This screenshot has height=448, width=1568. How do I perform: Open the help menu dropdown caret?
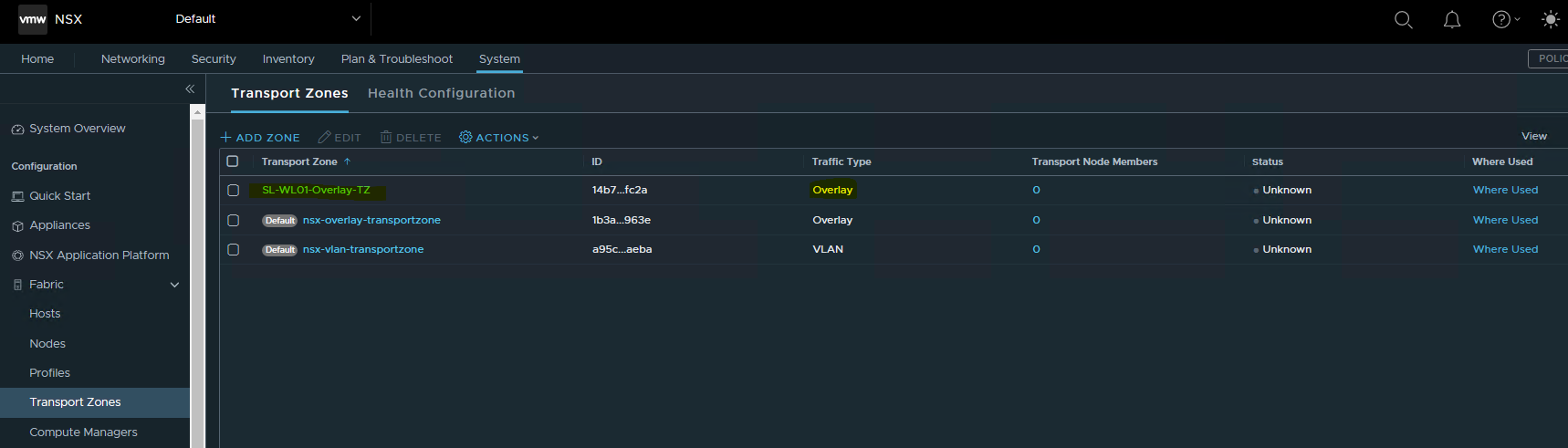click(1517, 19)
